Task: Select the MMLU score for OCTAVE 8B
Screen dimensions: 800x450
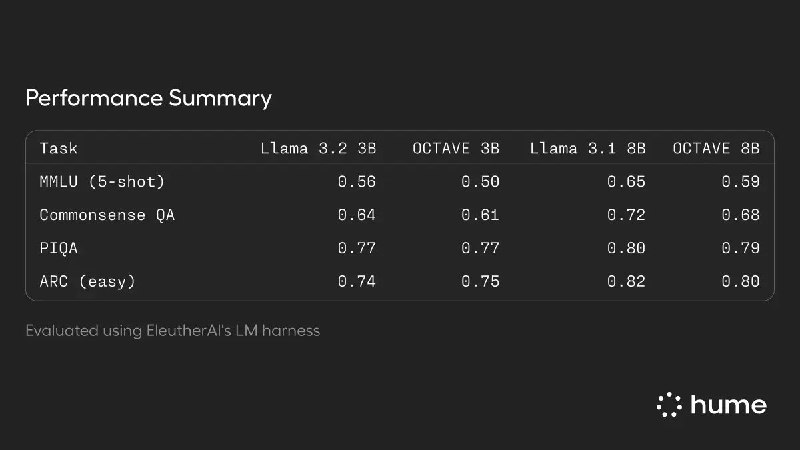Action: pyautogui.click(x=741, y=182)
